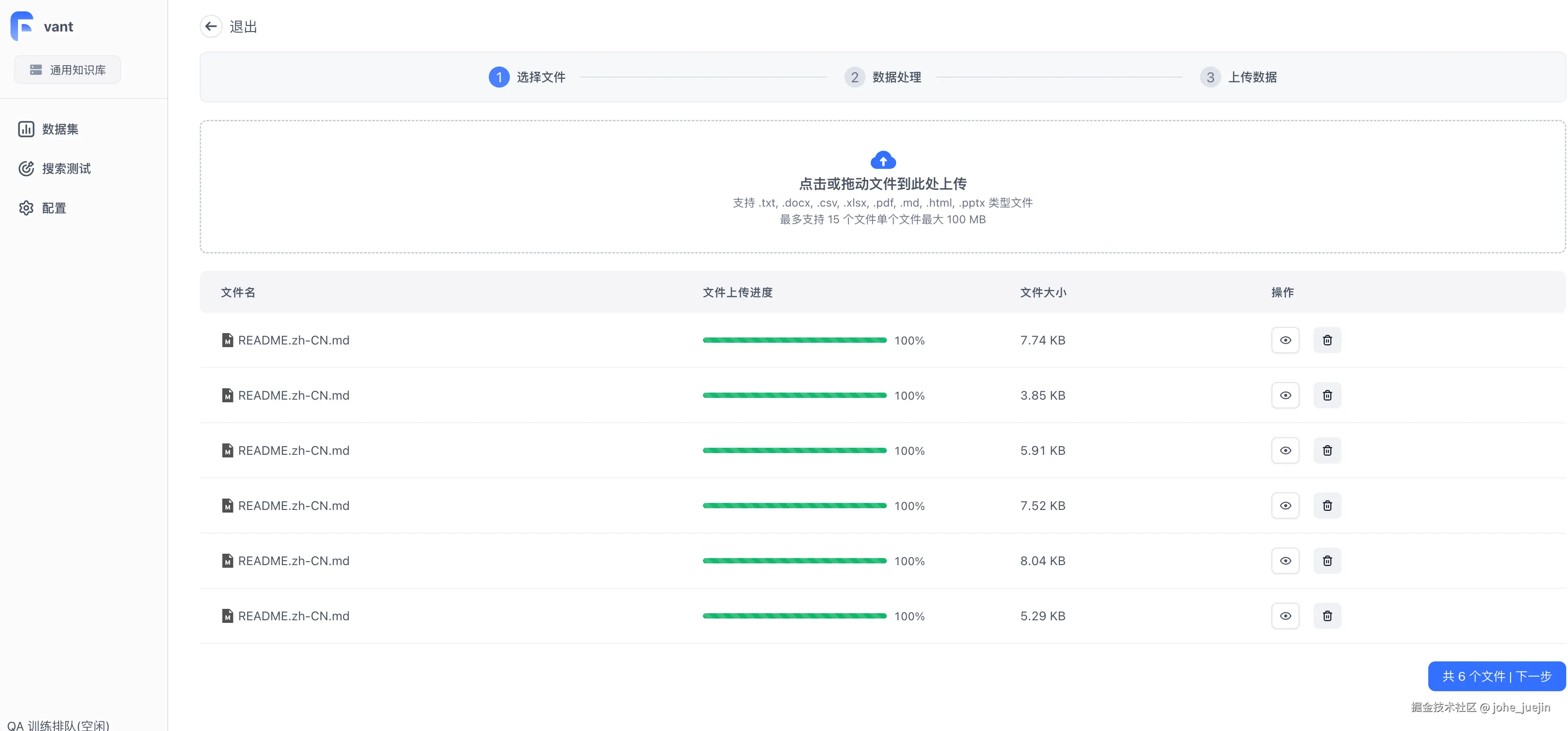Screen dimensions: 1568x731
Task: Click the vant logo icon
Action: coord(21,26)
